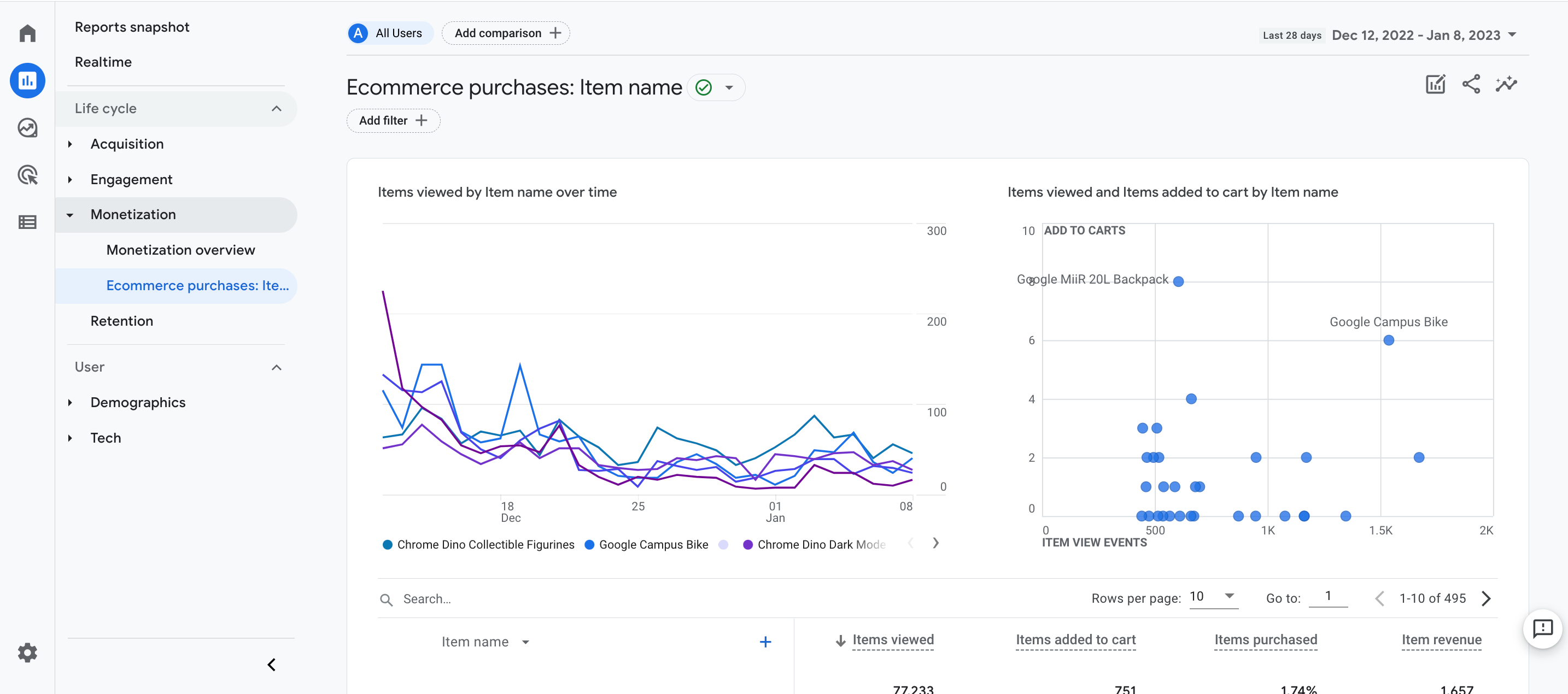Screen dimensions: 1568x694
Task: Open the Dec 12 - Jan 8 date range dropdown
Action: tap(1424, 34)
